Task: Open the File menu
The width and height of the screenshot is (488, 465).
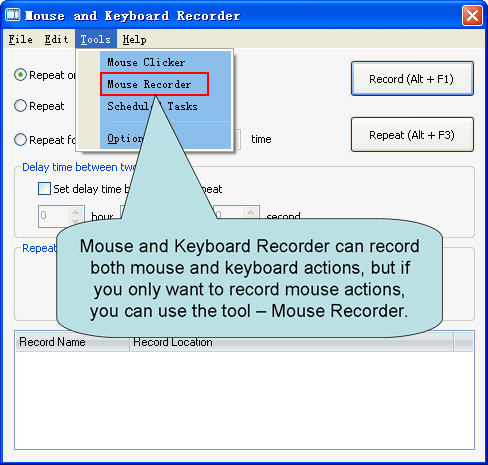Action: click(20, 39)
